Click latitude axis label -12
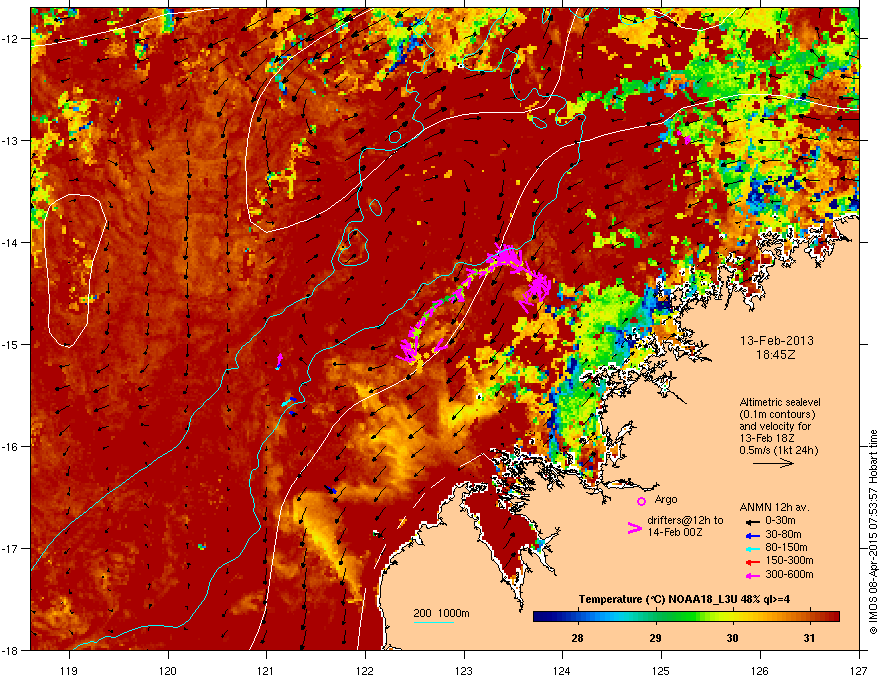 [10, 39]
